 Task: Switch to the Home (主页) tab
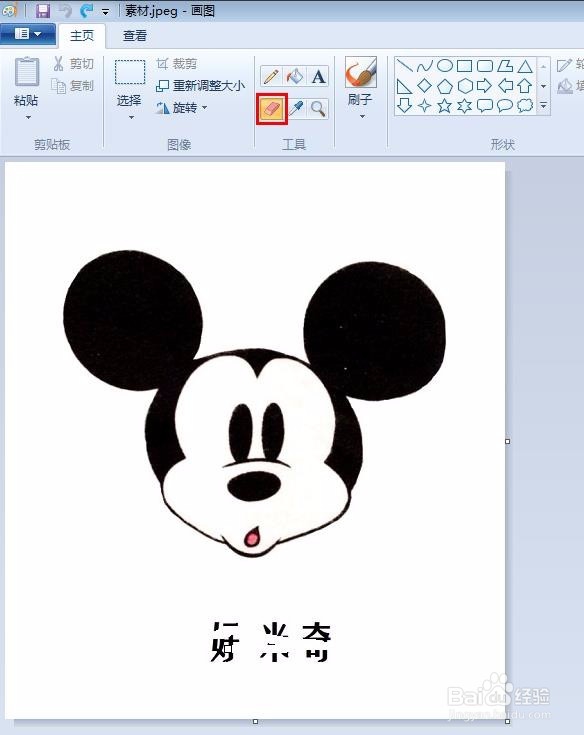pos(82,36)
